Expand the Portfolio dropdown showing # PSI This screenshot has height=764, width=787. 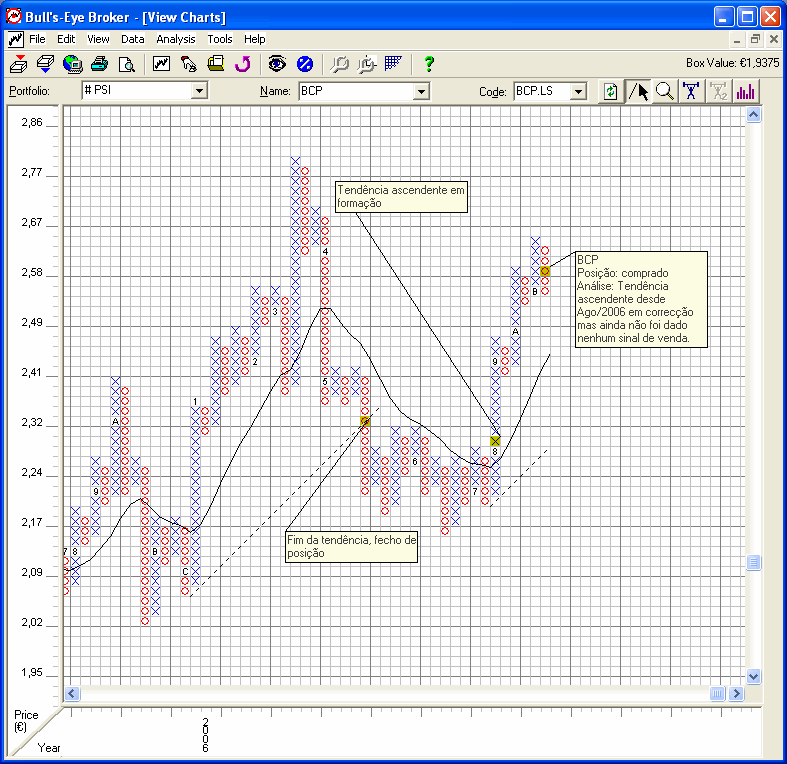point(199,91)
